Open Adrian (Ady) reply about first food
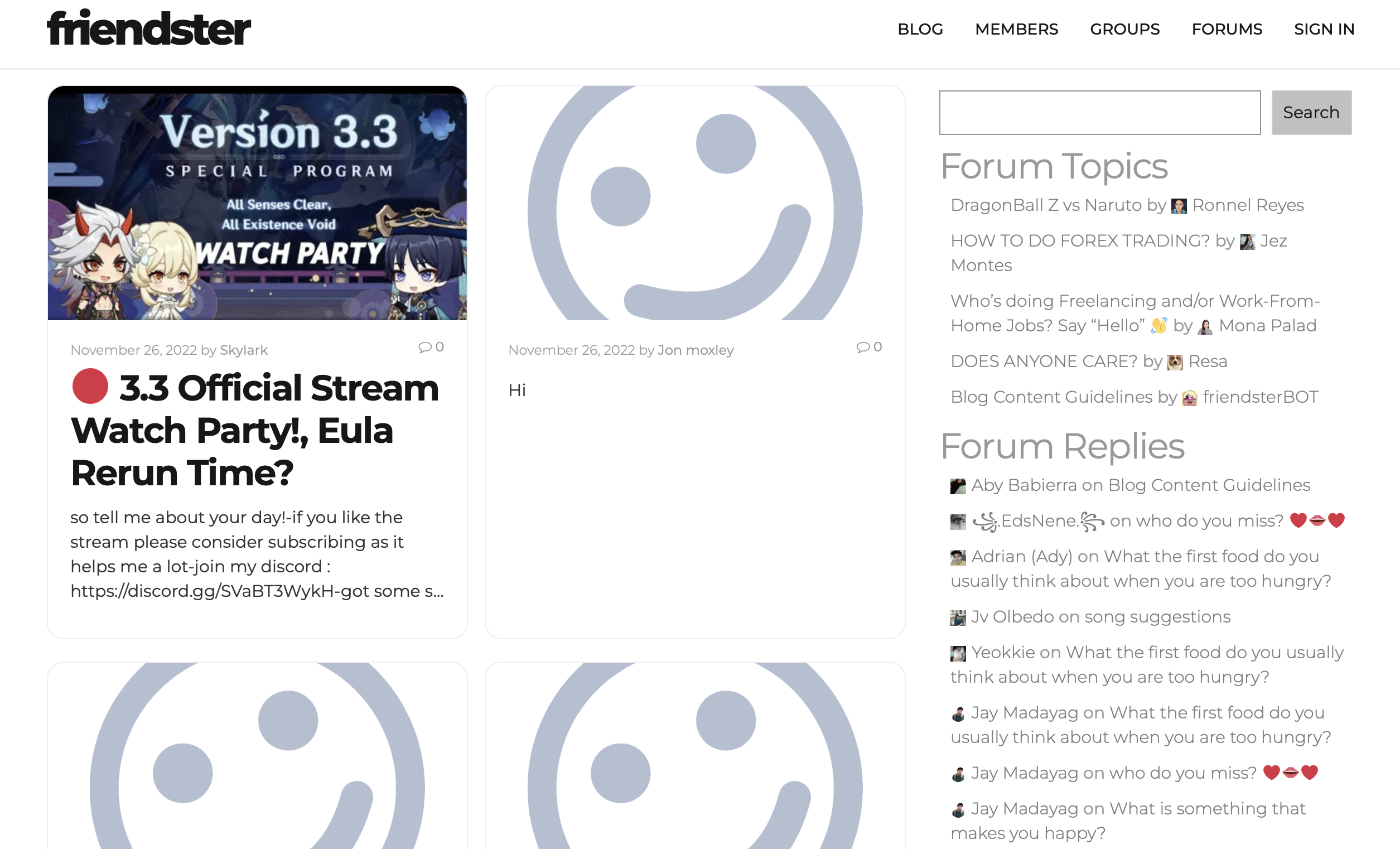The width and height of the screenshot is (1400, 849). point(1141,569)
